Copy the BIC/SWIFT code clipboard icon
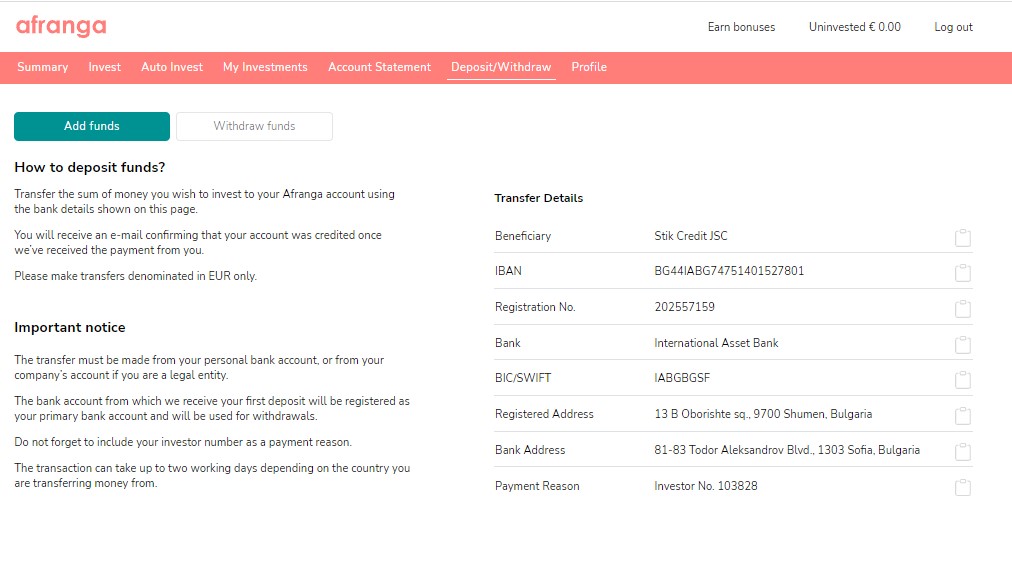 click(962, 380)
